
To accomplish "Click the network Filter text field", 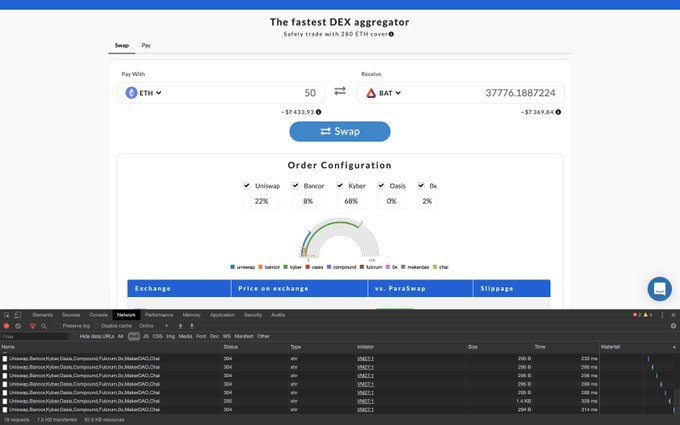I will click(x=34, y=336).
